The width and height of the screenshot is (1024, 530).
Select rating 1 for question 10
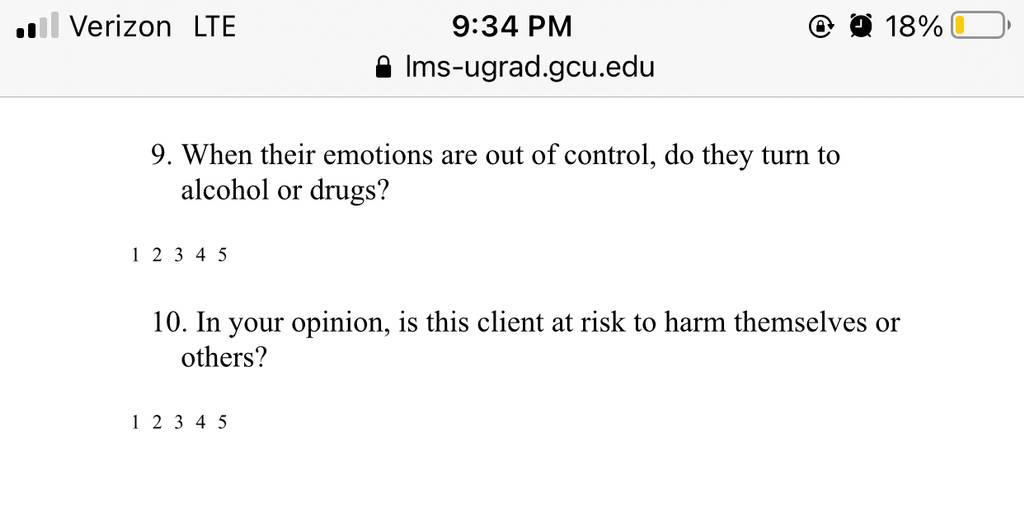[x=135, y=422]
